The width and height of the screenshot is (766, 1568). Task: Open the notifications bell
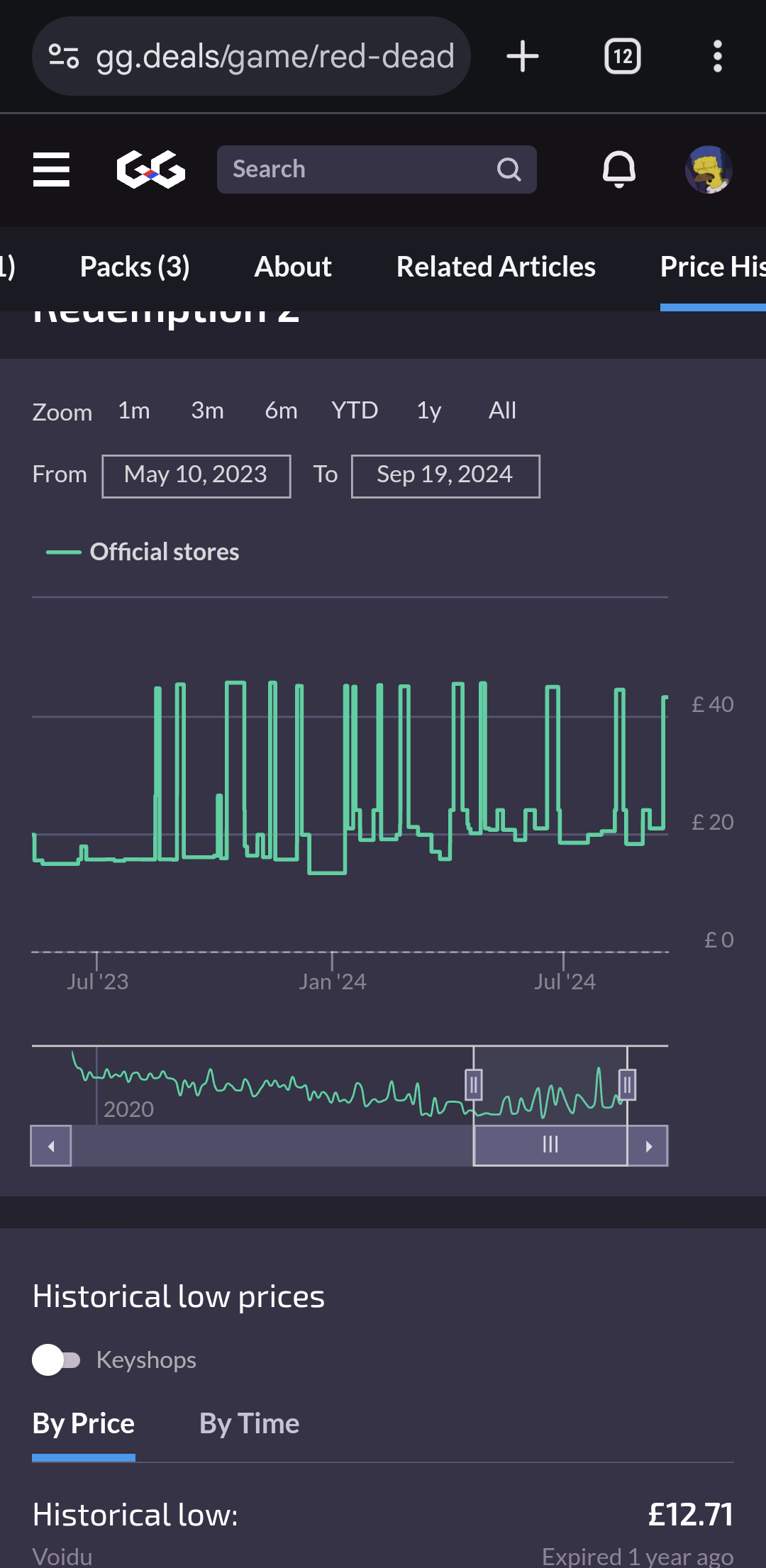(618, 169)
